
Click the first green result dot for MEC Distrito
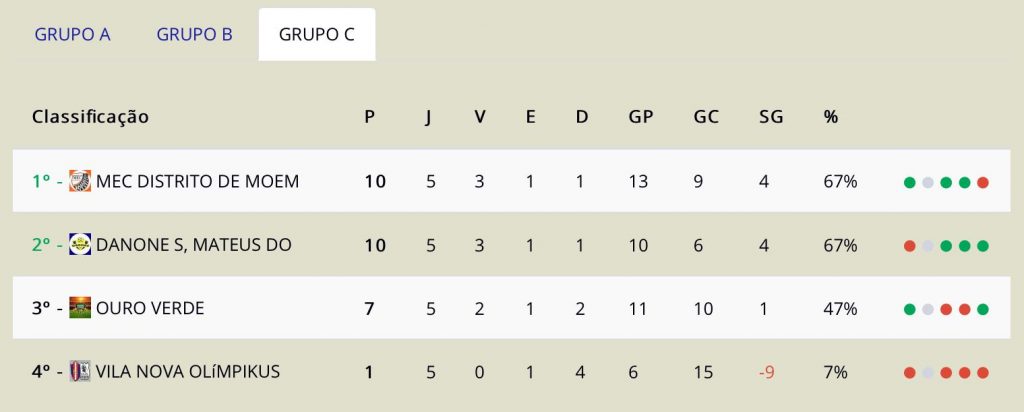[x=909, y=183]
